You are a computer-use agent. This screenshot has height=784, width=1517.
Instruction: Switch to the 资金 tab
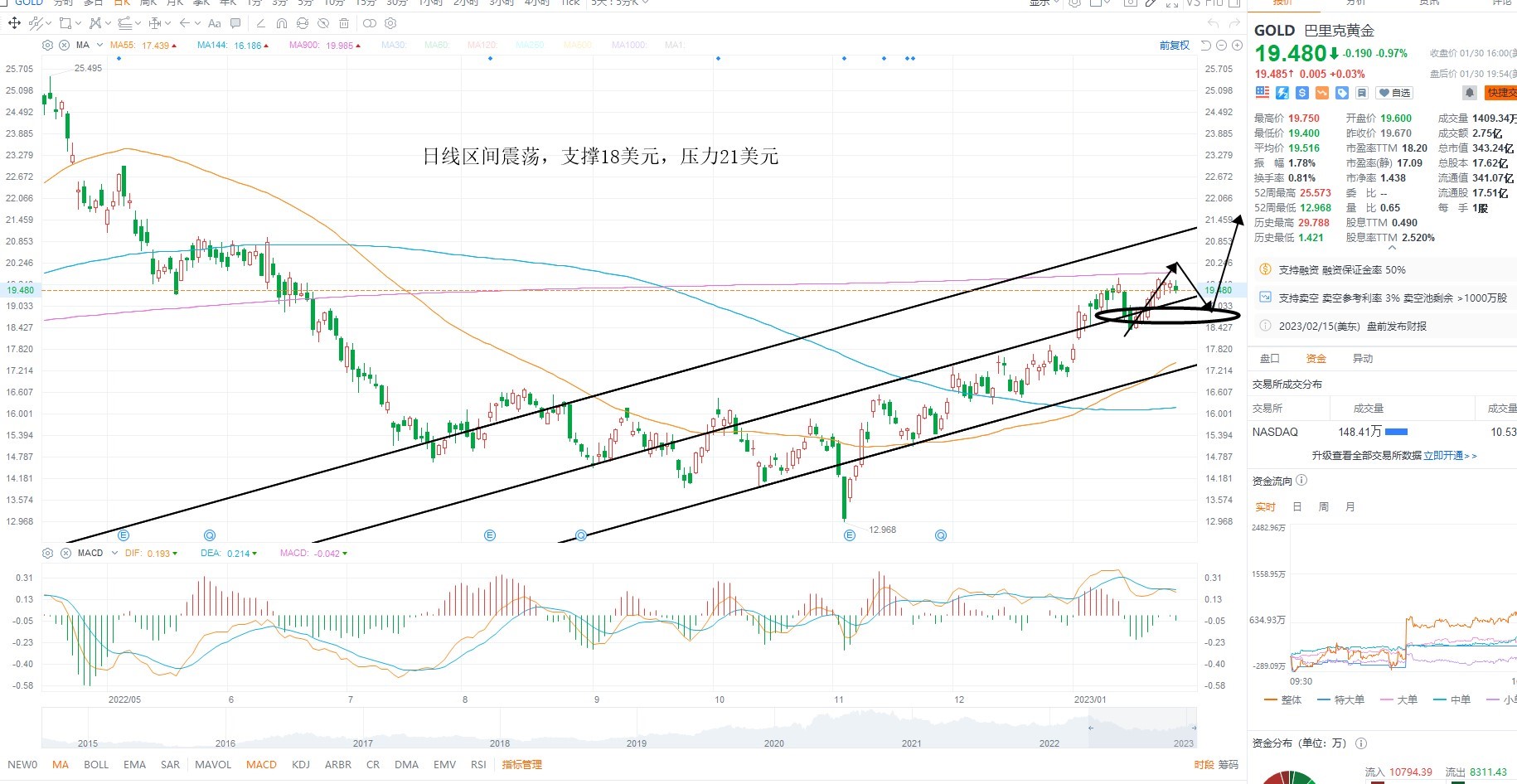(x=1316, y=358)
